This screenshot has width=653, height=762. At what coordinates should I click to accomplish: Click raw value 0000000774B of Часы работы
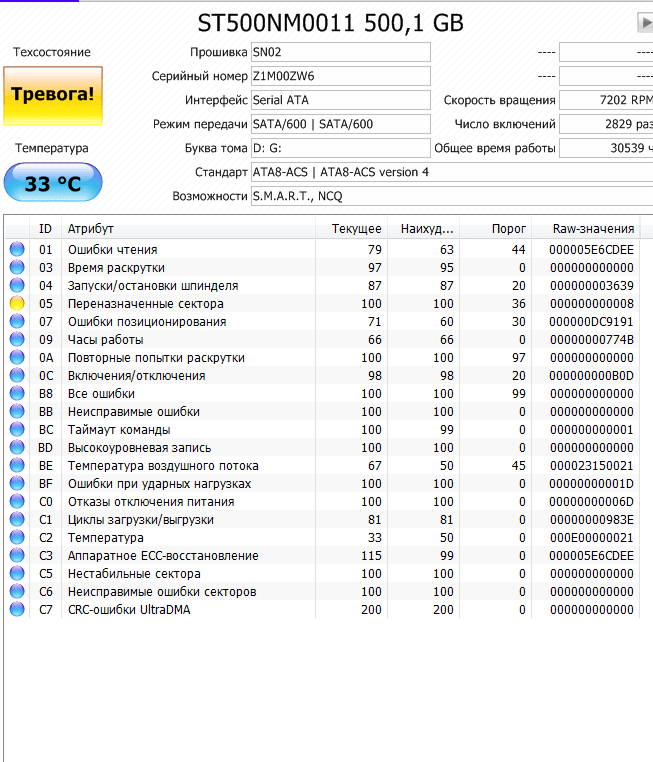tap(592, 340)
